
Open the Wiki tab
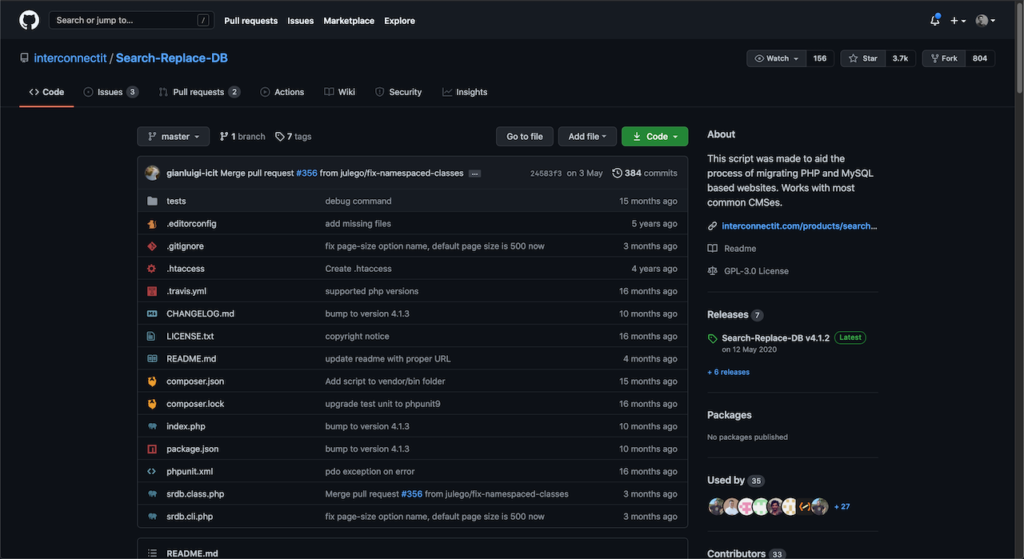[x=340, y=92]
